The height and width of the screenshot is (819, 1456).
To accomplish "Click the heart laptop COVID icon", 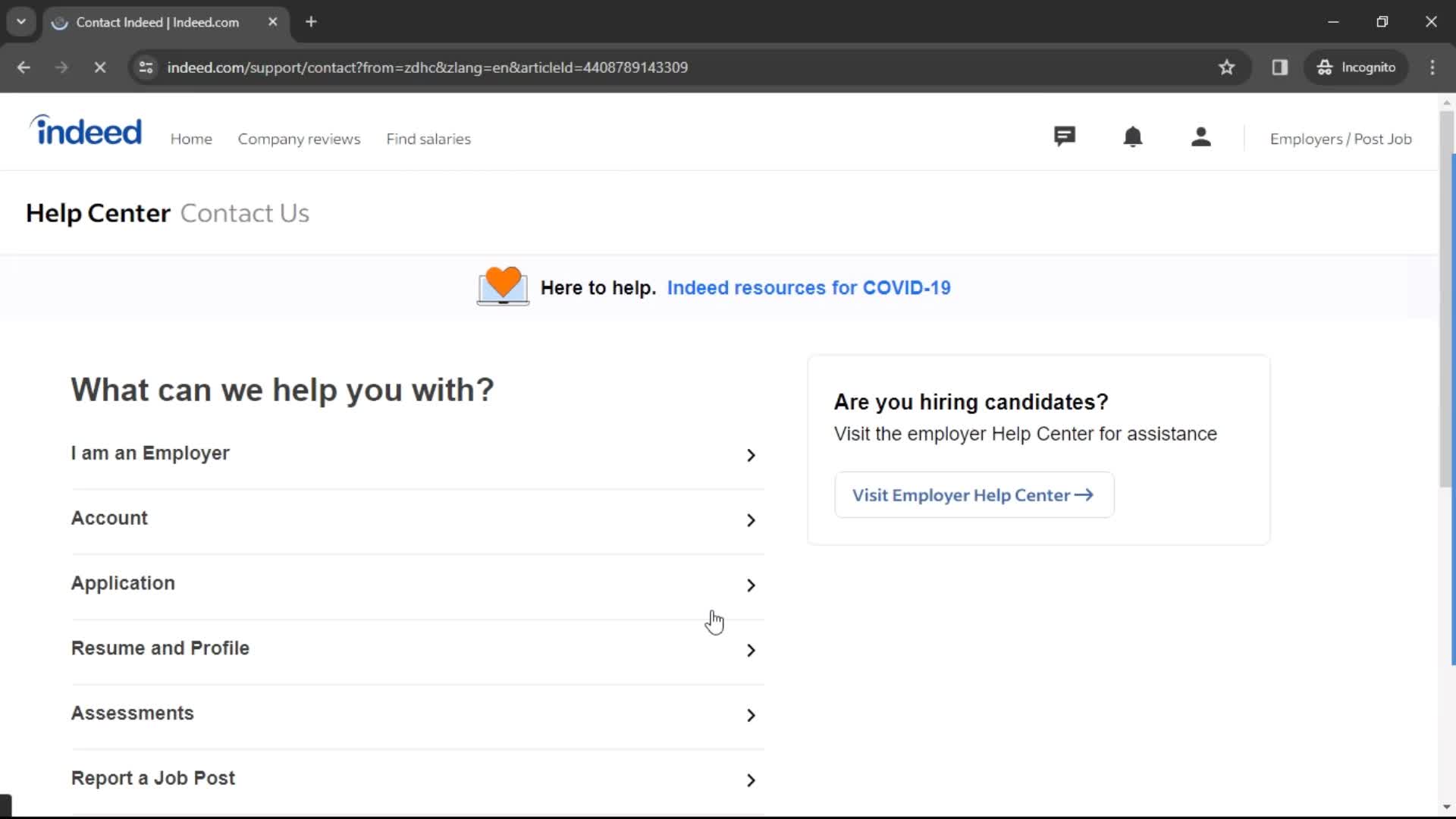I will coord(503,286).
